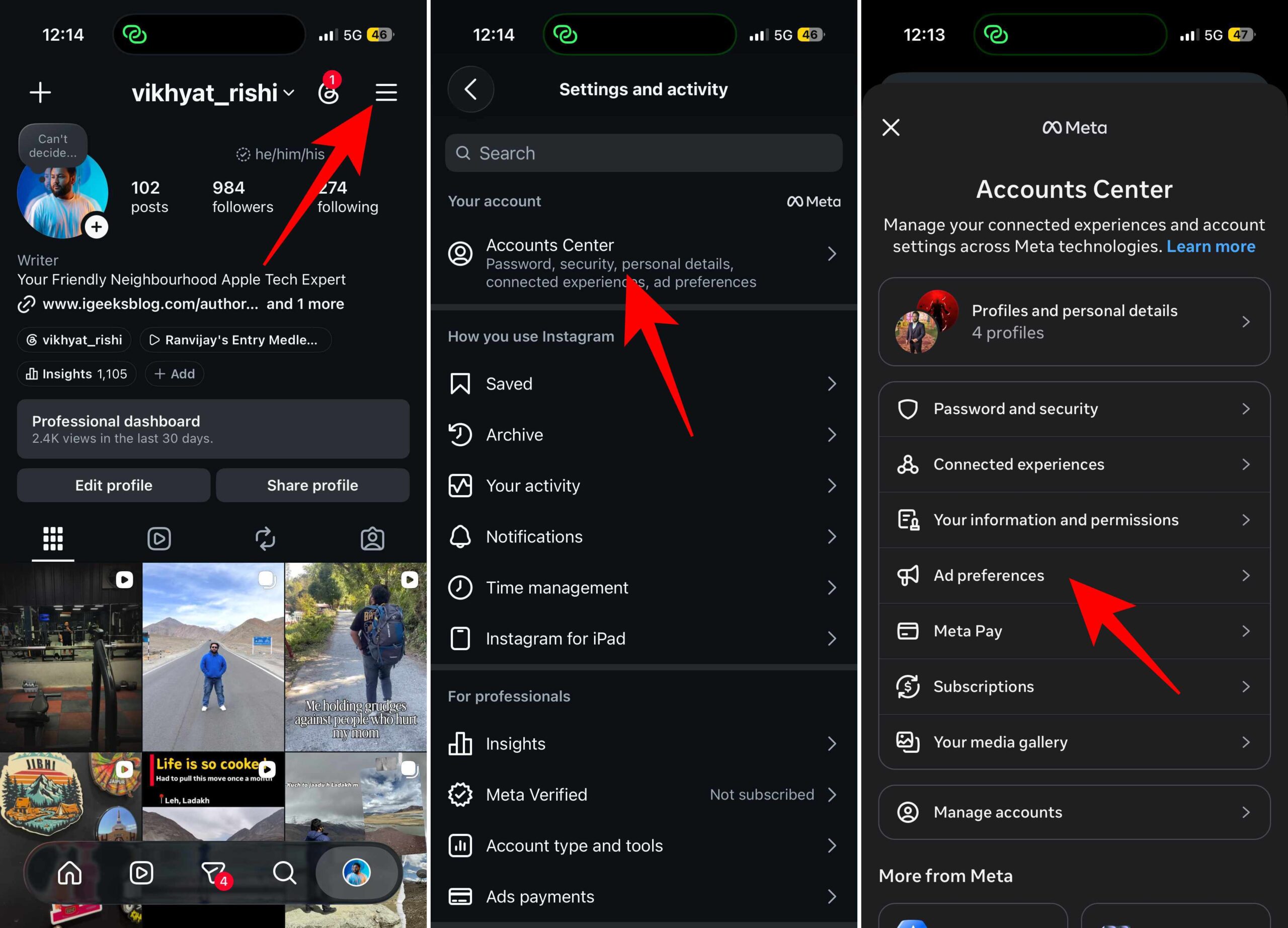This screenshot has width=1288, height=928.
Task: Tap the Subscriptions icon
Action: (908, 686)
